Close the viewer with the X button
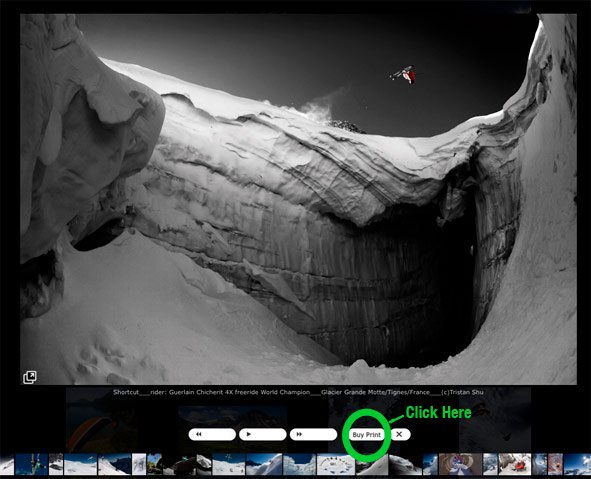The height and width of the screenshot is (479, 591). coord(400,434)
